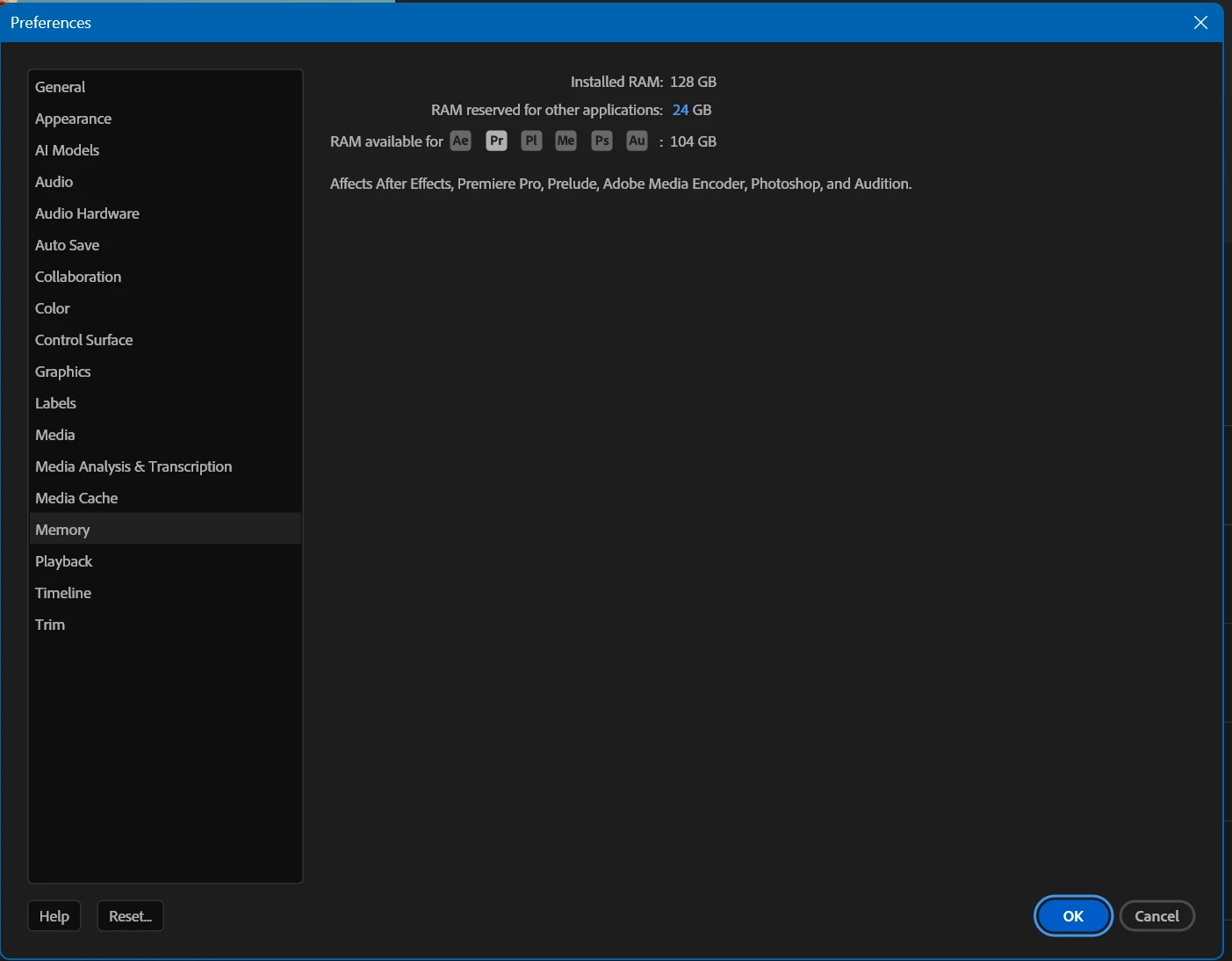The width and height of the screenshot is (1232, 961).
Task: Select Media Analysis & Transcription
Action: click(165, 466)
